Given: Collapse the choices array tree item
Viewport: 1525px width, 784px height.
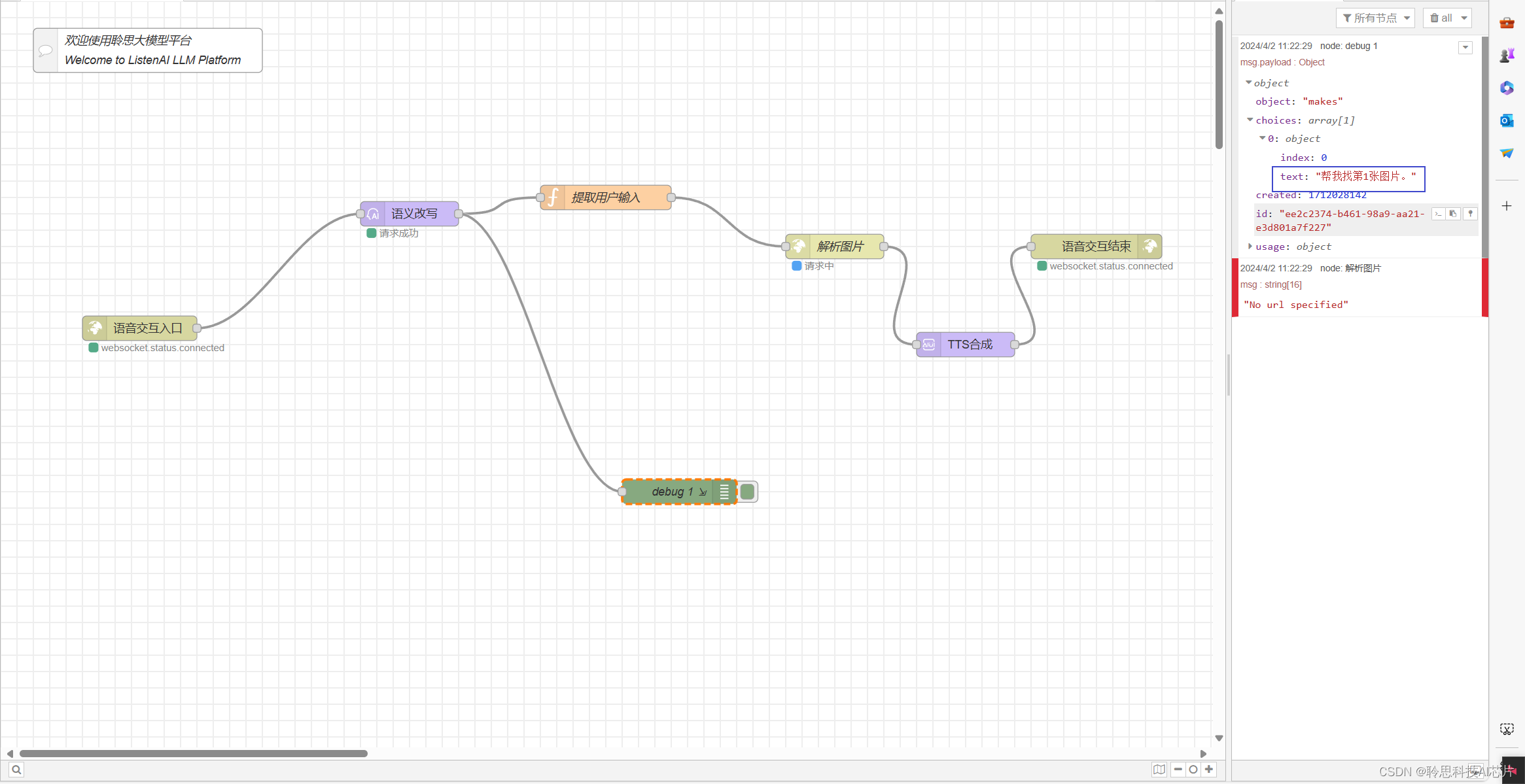Looking at the screenshot, I should coord(1250,120).
